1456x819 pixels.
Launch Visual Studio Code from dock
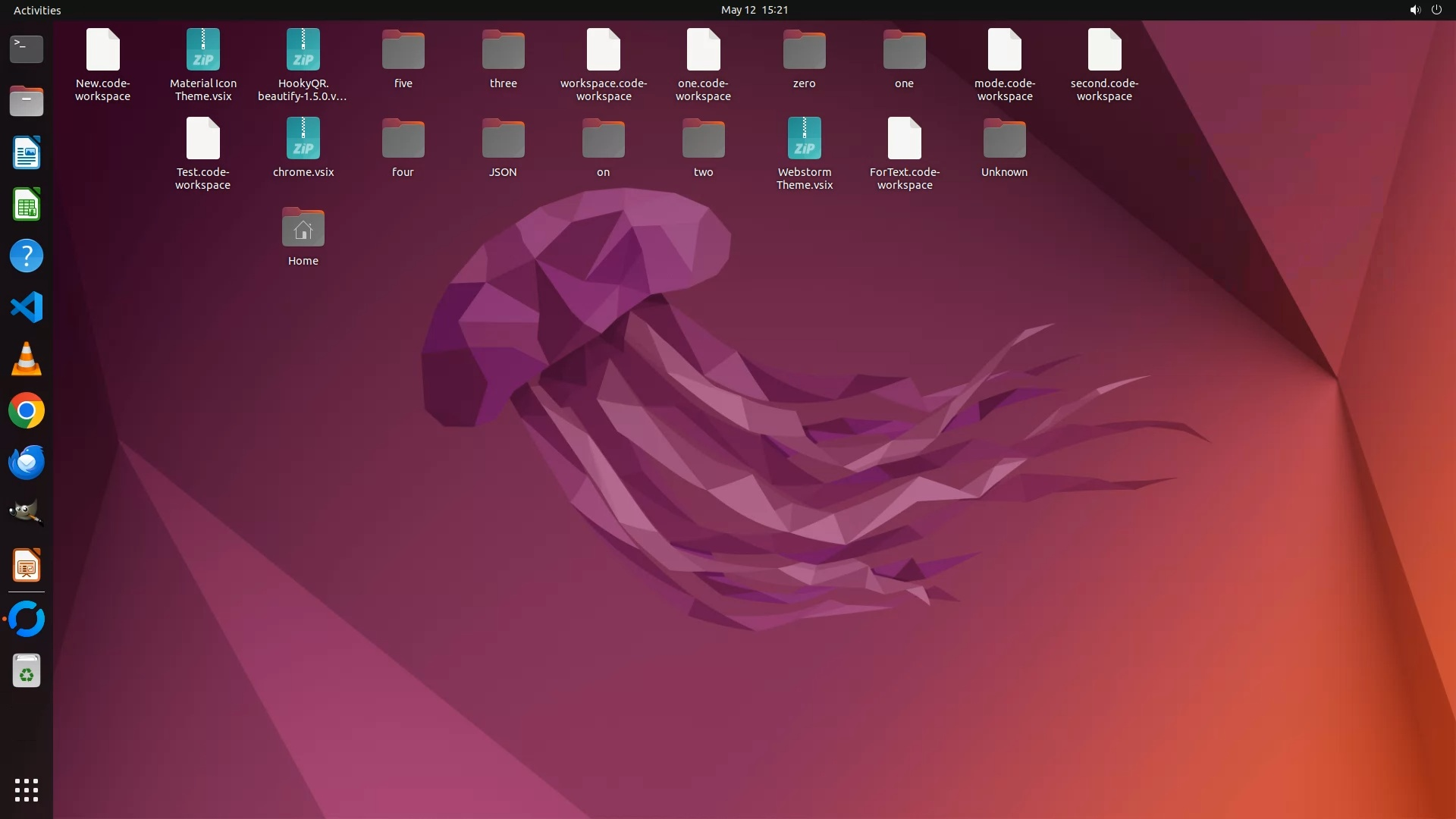27,307
